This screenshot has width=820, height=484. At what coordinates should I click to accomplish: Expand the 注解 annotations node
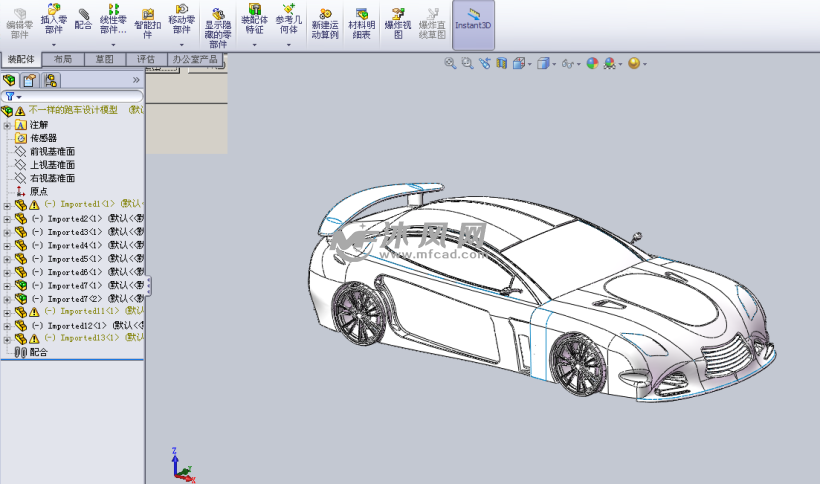(x=7, y=125)
